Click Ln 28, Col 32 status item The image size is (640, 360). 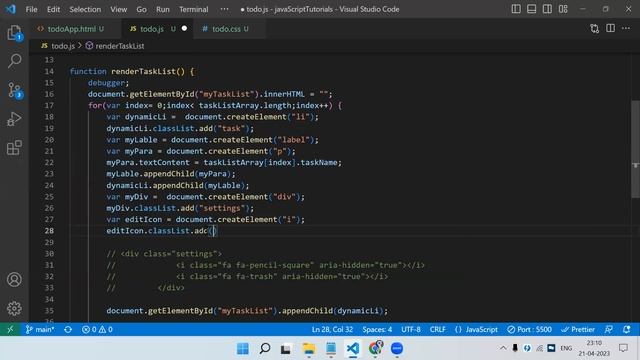point(332,329)
